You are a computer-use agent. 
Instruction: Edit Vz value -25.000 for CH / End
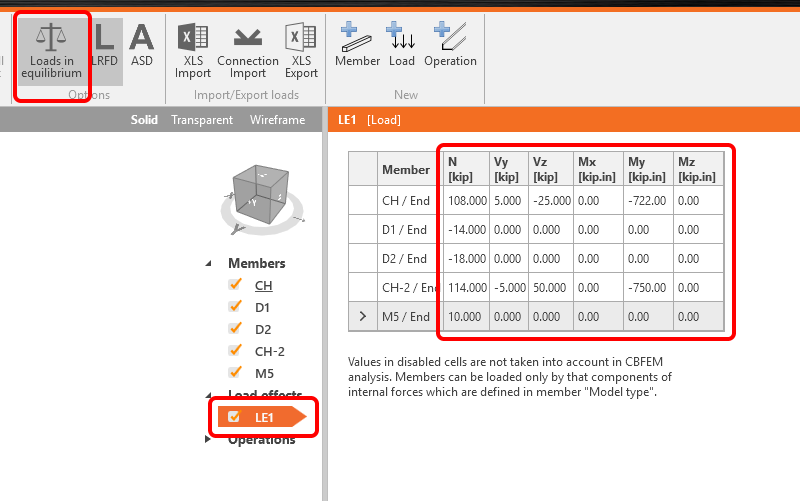pyautogui.click(x=551, y=201)
